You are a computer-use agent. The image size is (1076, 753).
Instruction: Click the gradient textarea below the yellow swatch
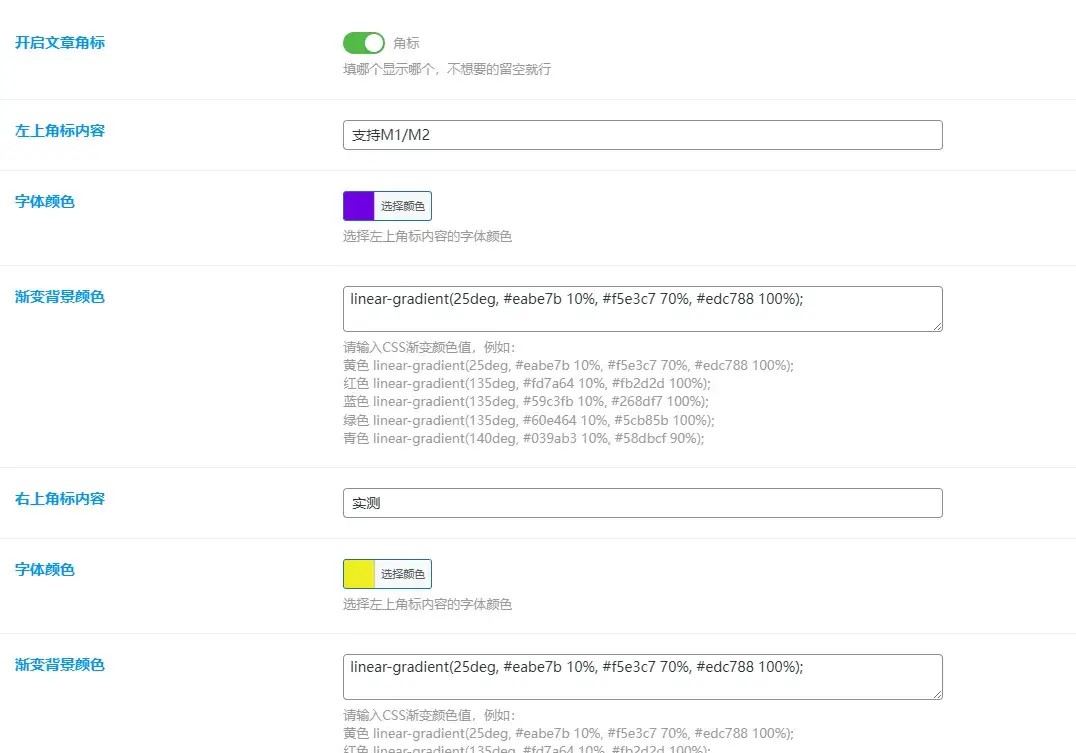click(x=642, y=676)
